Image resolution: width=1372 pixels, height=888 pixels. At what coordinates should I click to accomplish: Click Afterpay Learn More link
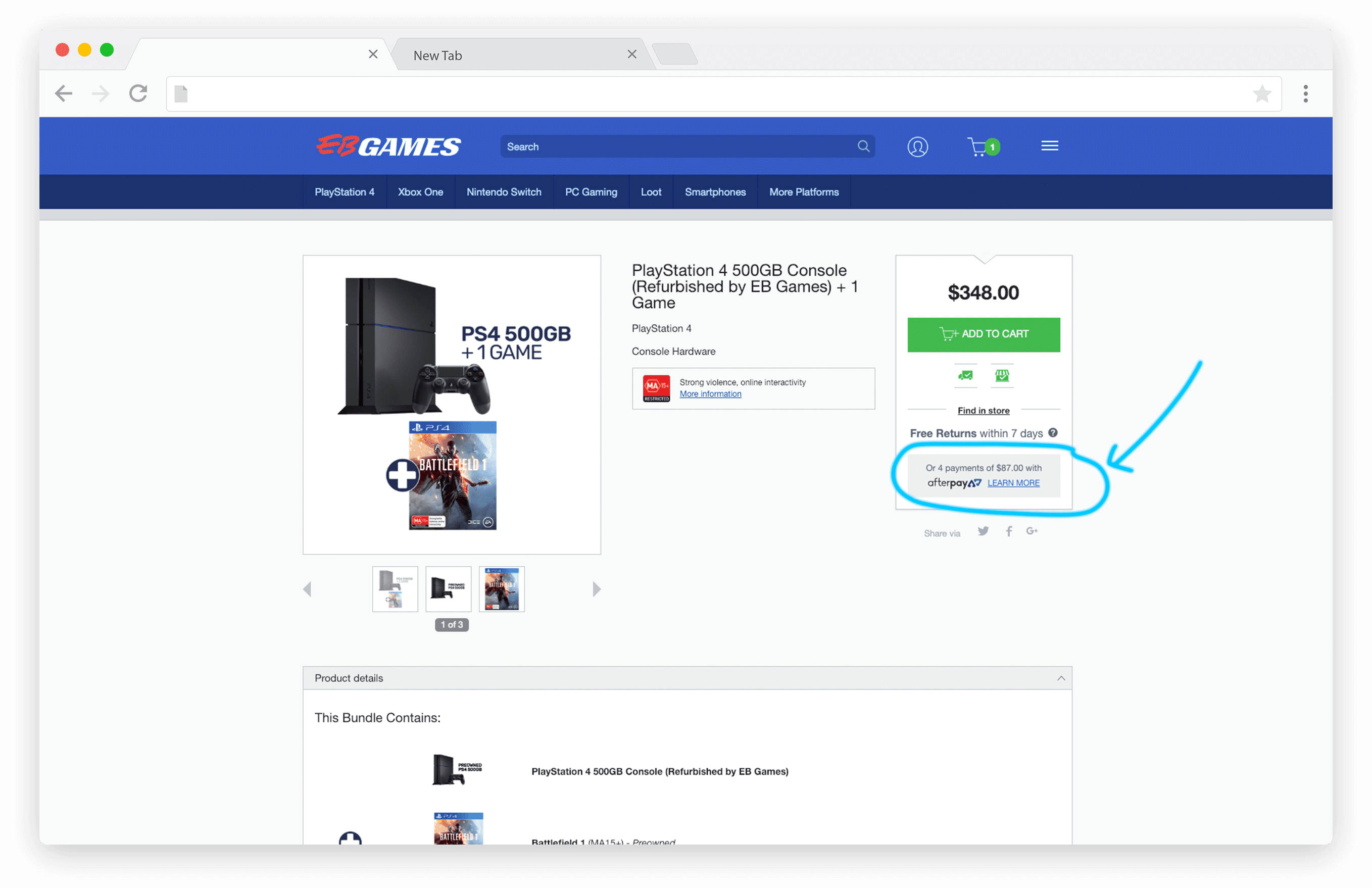[1013, 483]
